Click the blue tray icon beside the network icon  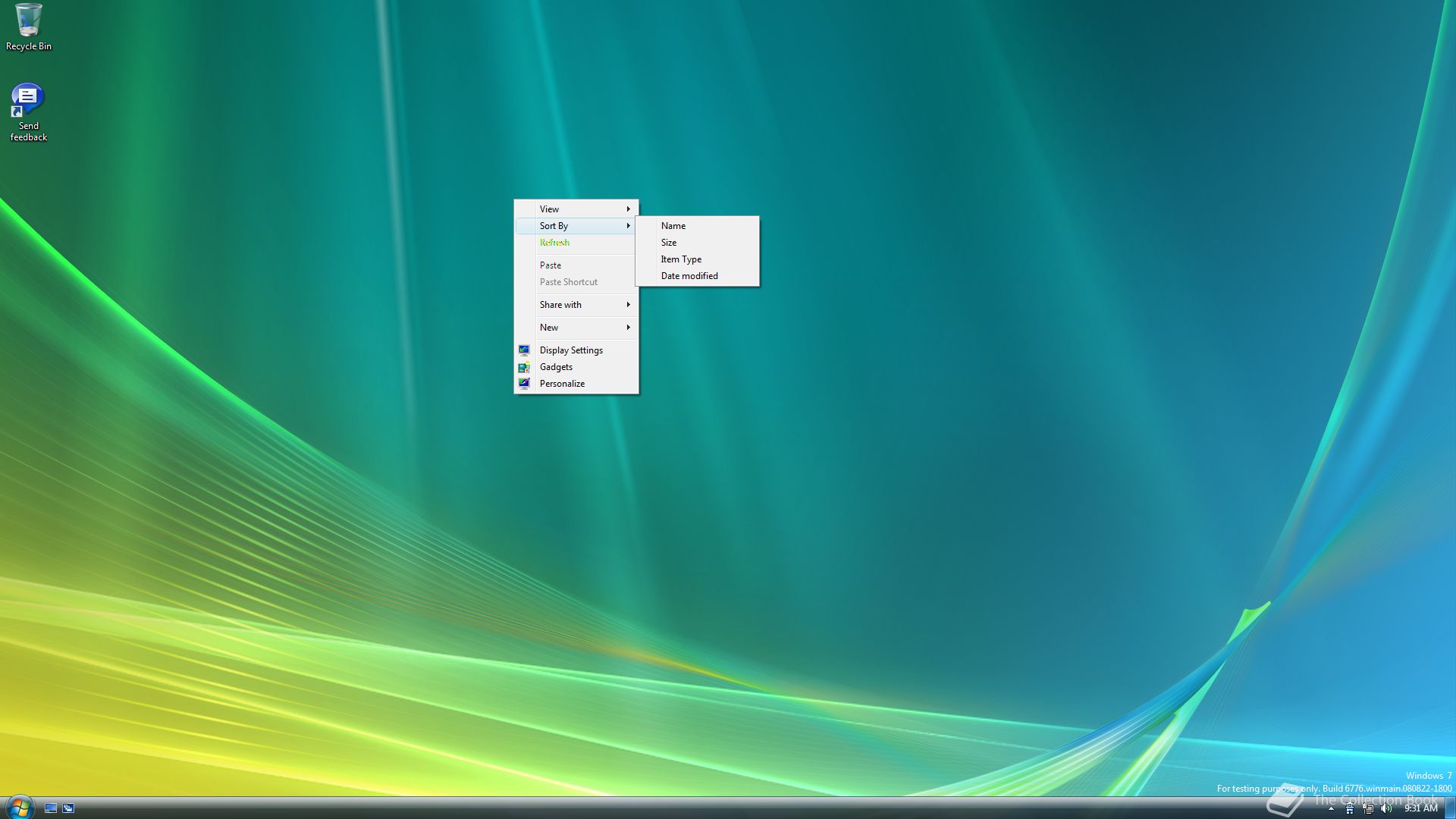coord(1349,808)
